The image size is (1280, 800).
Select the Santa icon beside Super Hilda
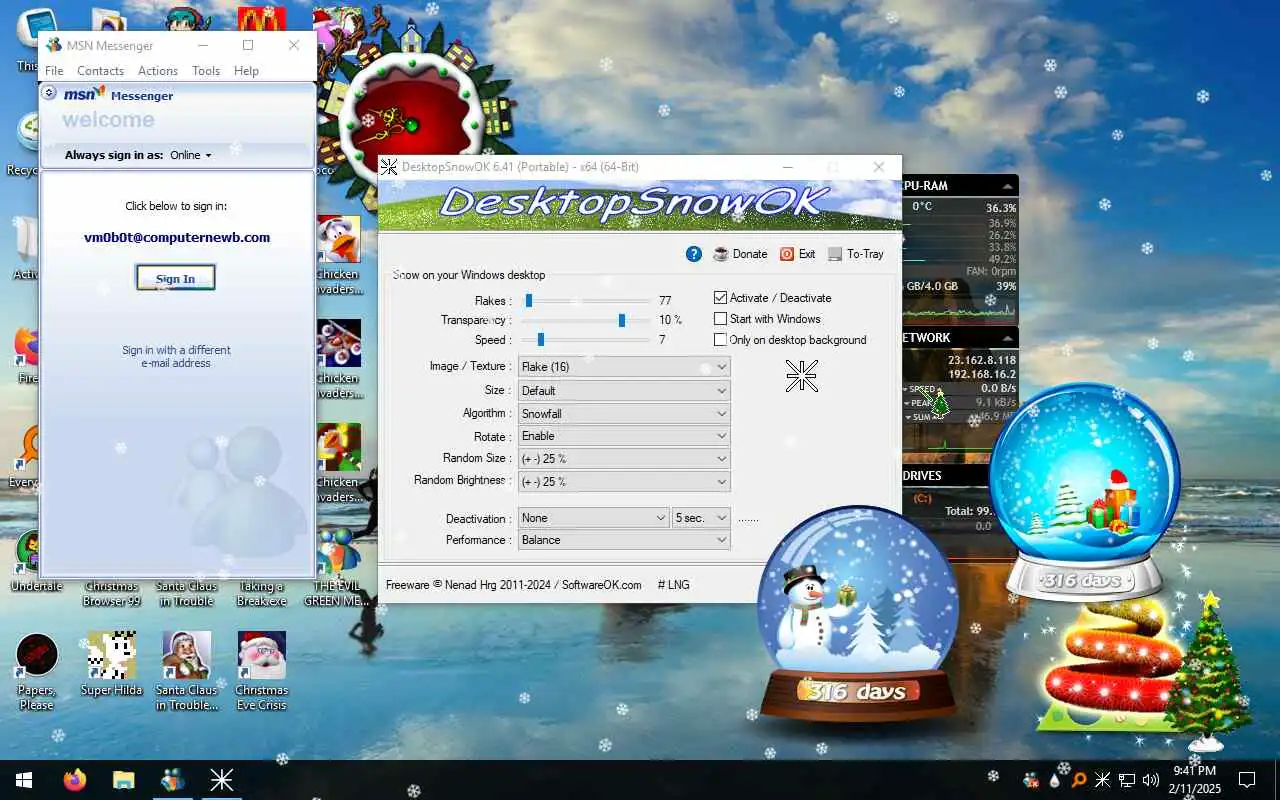point(187,672)
